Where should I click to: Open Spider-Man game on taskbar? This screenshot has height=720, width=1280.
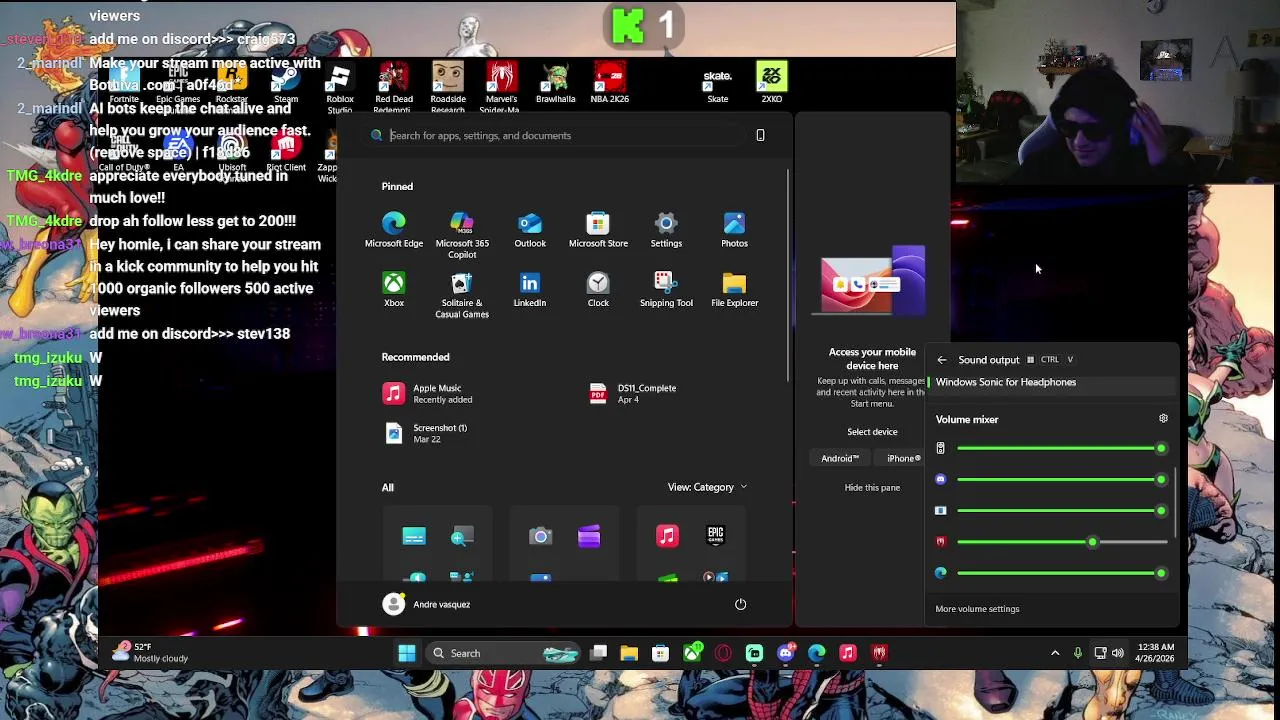coord(879,653)
